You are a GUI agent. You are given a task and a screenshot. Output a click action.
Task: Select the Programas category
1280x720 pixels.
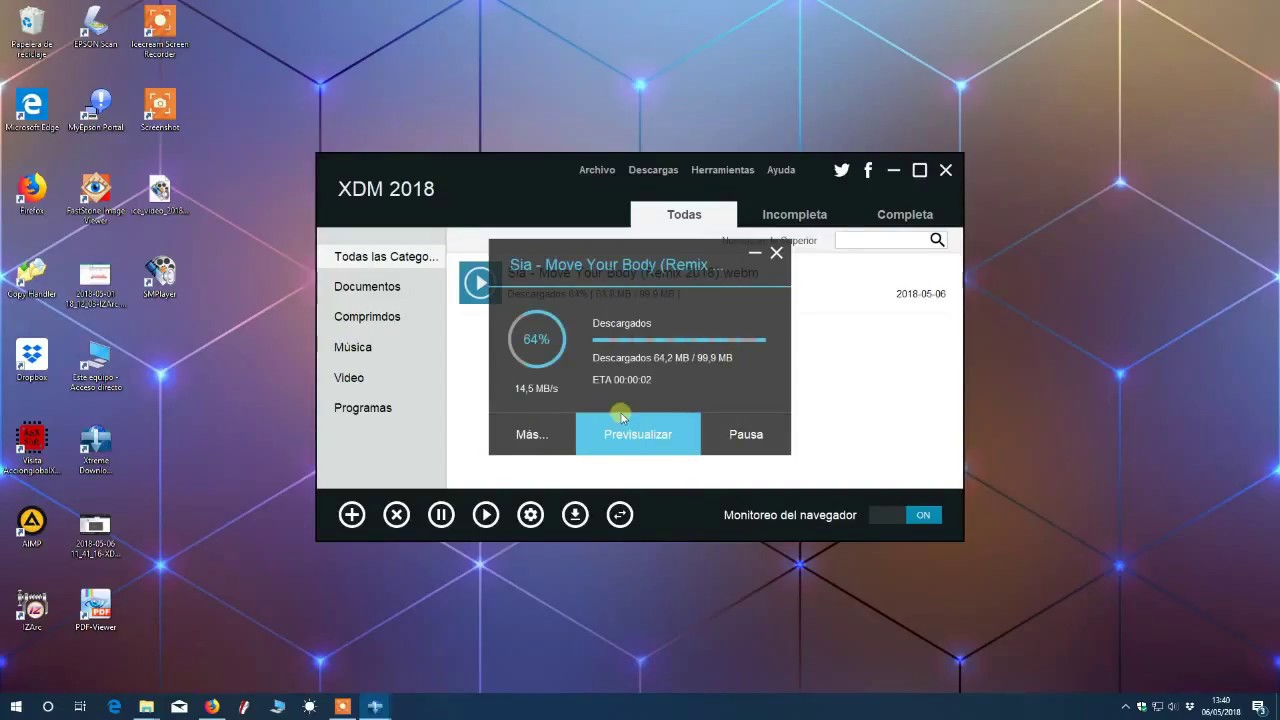coord(363,408)
